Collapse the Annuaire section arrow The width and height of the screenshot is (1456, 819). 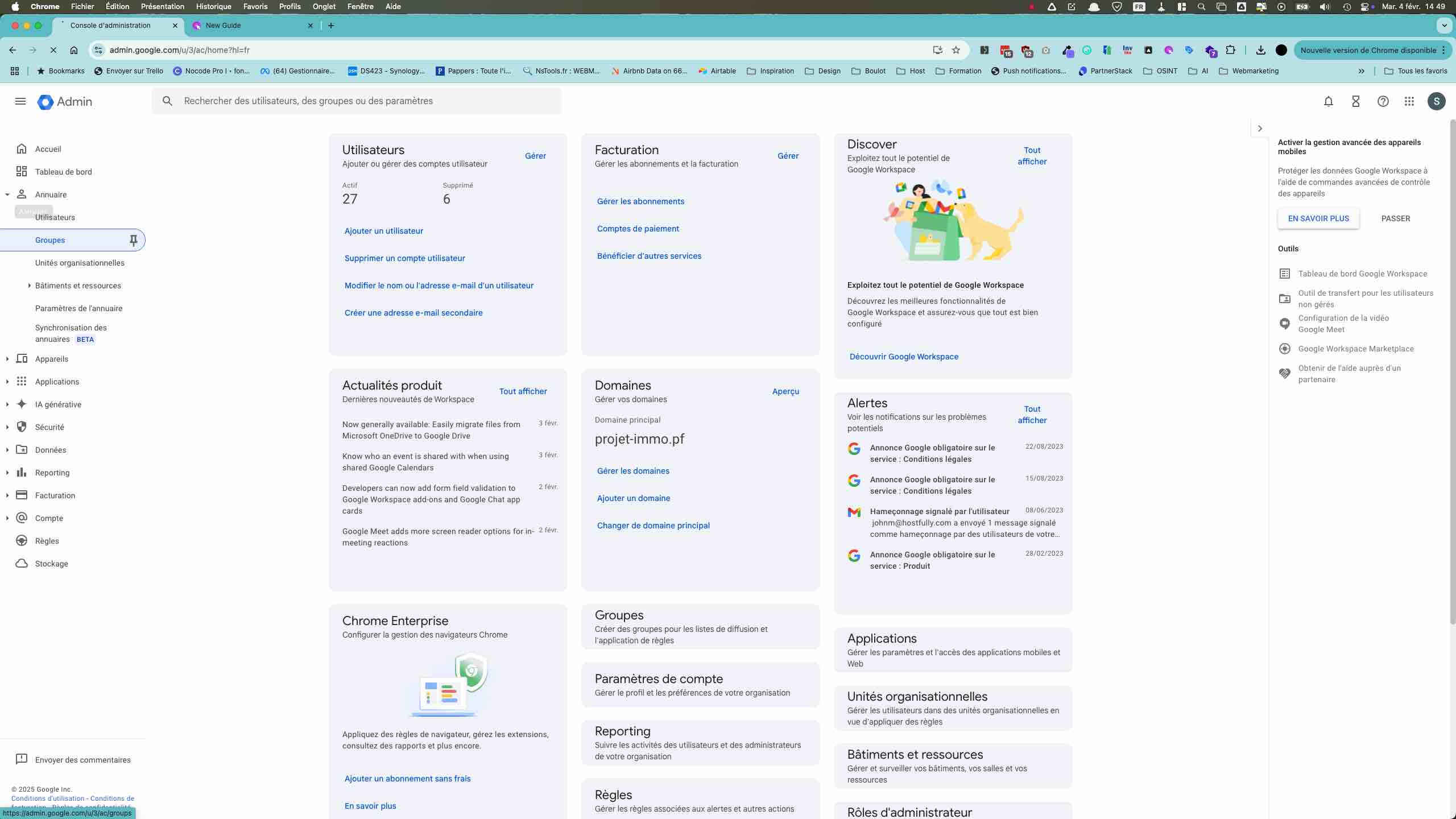point(7,195)
